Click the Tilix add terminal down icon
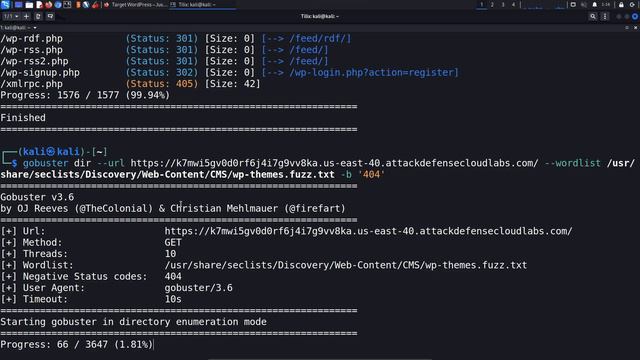 coord(50,16)
